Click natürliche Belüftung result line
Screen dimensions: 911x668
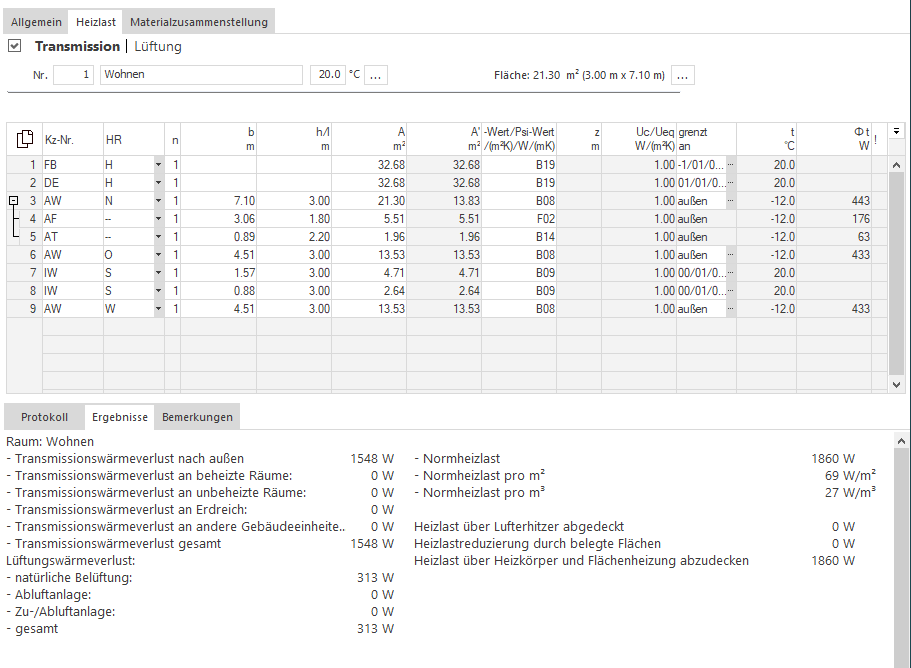click(x=200, y=578)
